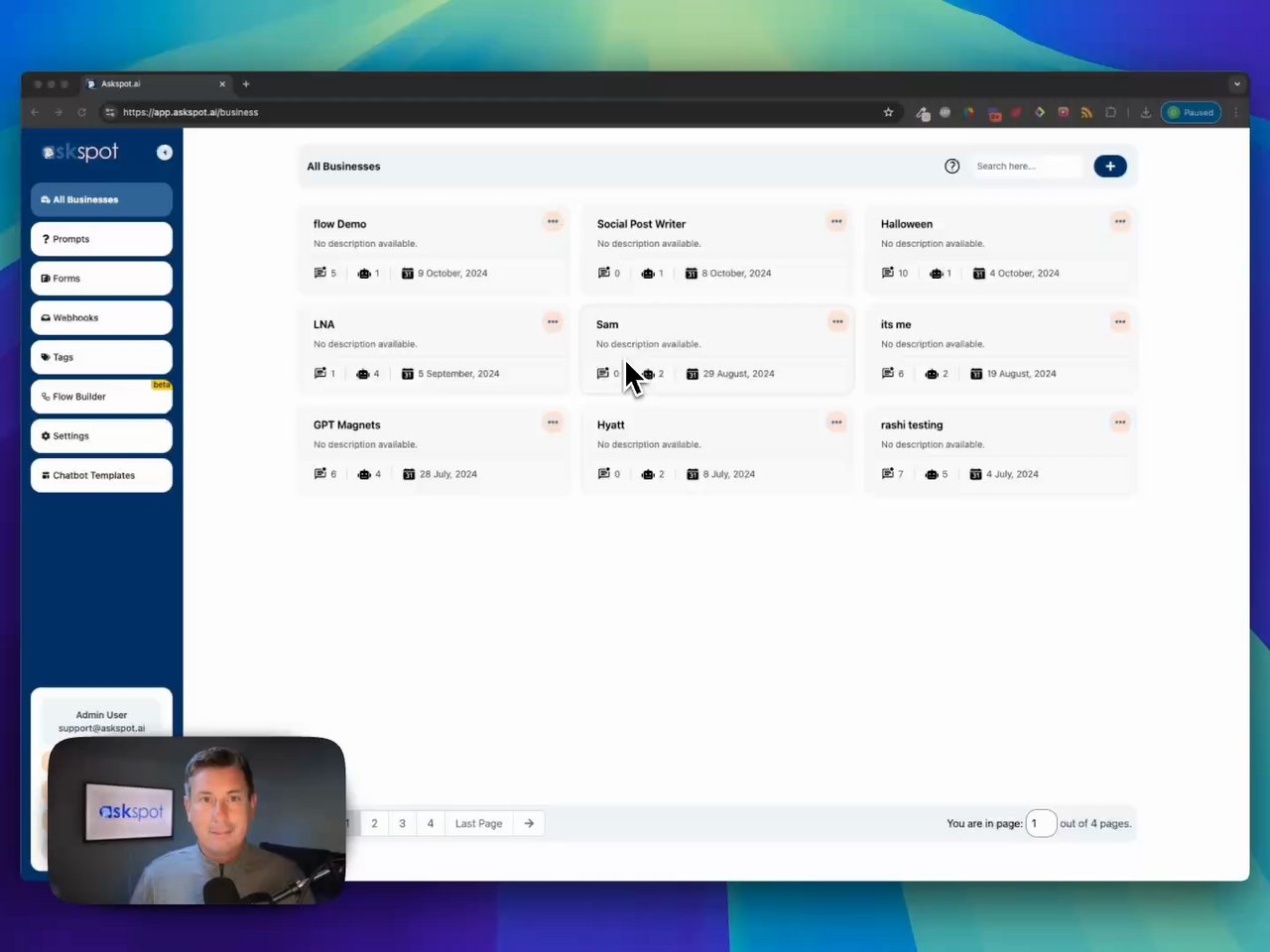Open options menu for LNA card

(x=553, y=321)
